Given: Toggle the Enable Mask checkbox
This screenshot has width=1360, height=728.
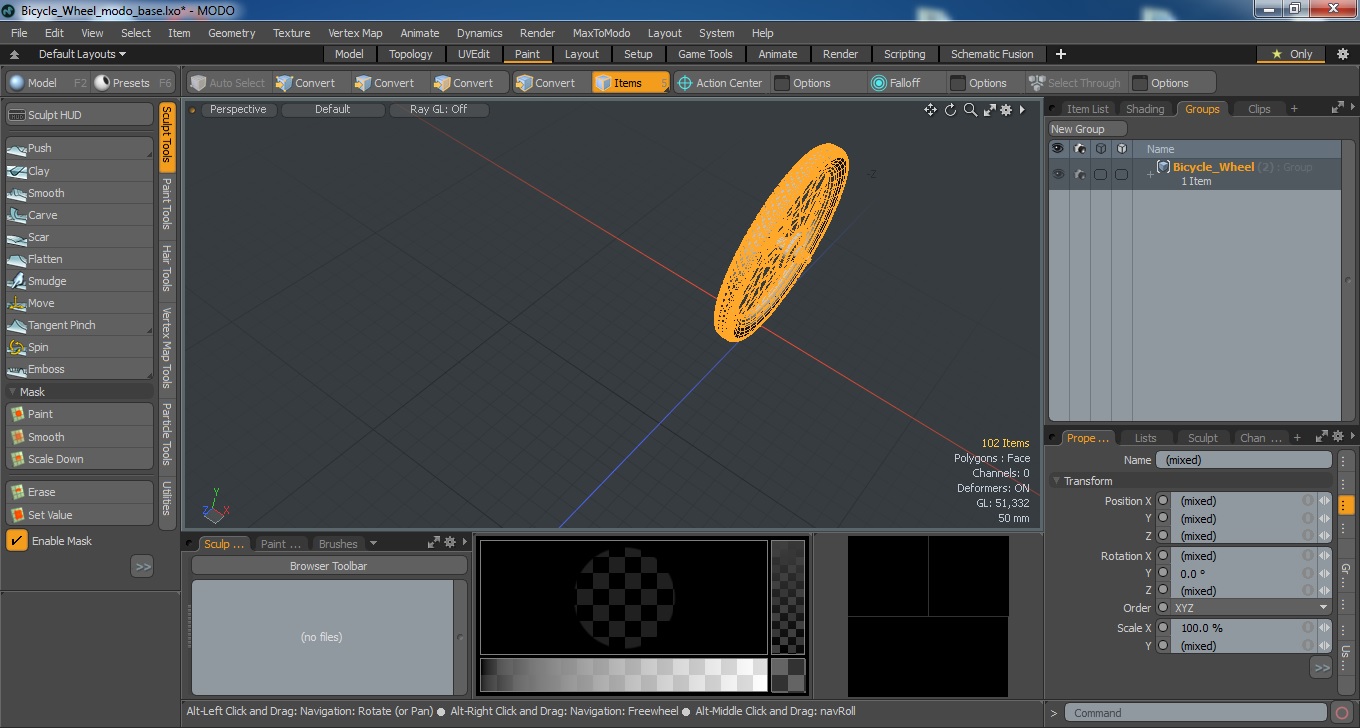Looking at the screenshot, I should [17, 541].
